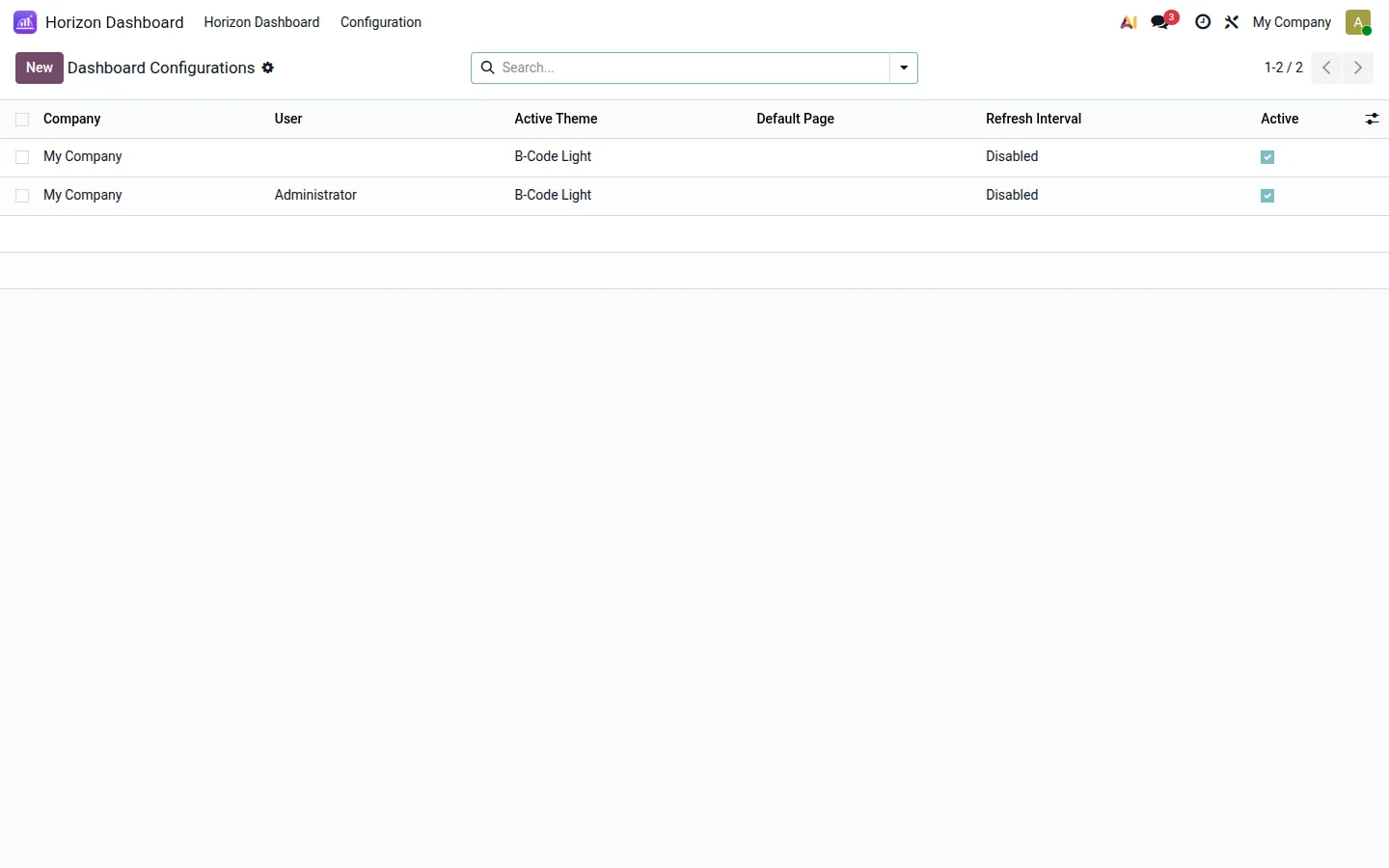Click the 1-2 / 2 pager counter
Image resolution: width=1389 pixels, height=868 pixels.
[1284, 68]
